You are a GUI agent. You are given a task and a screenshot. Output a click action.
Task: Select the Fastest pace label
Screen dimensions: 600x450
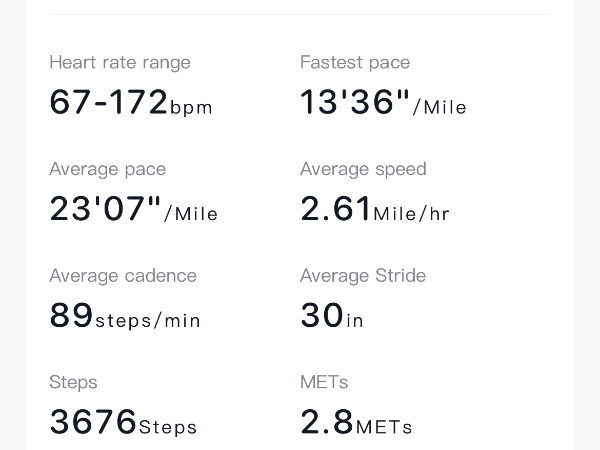point(355,62)
